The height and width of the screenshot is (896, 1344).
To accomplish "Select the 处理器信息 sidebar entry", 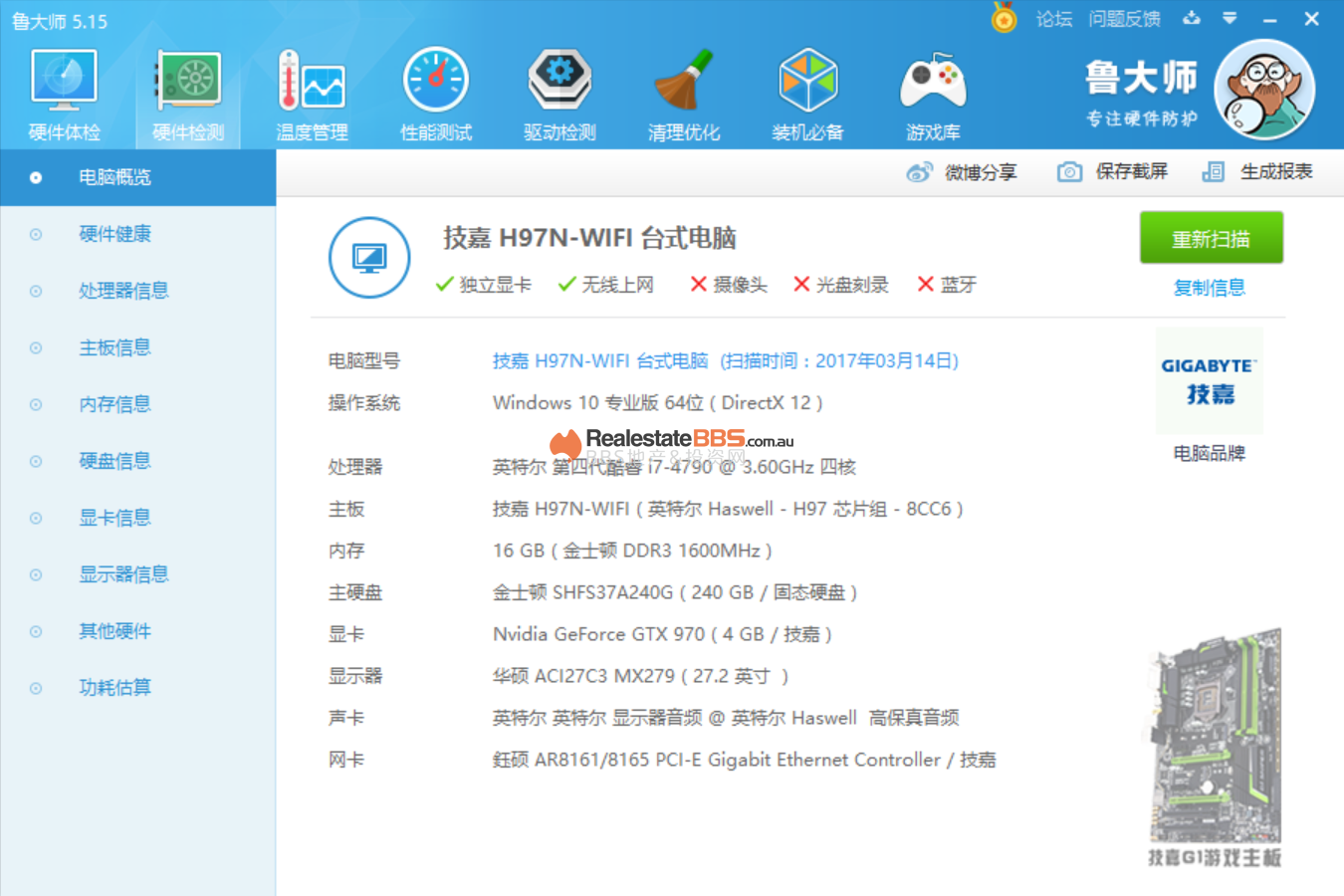I will [x=123, y=291].
